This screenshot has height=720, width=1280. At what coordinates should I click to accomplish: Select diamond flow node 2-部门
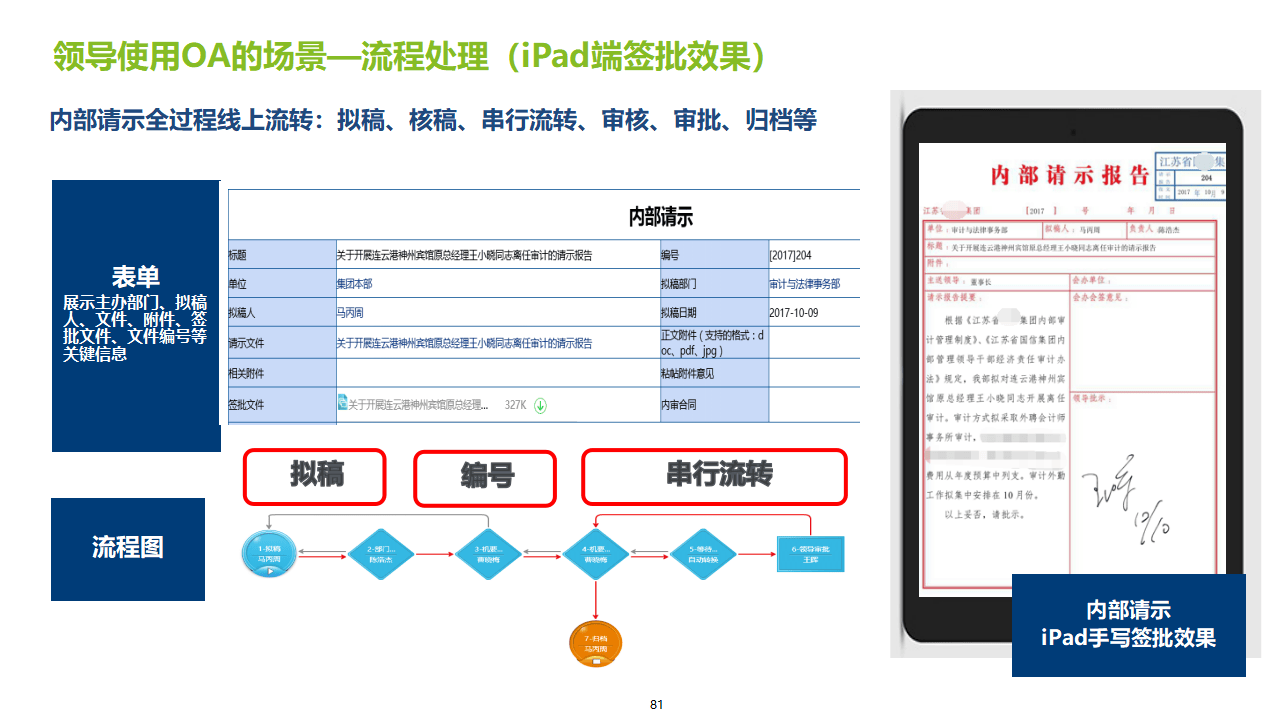(381, 554)
